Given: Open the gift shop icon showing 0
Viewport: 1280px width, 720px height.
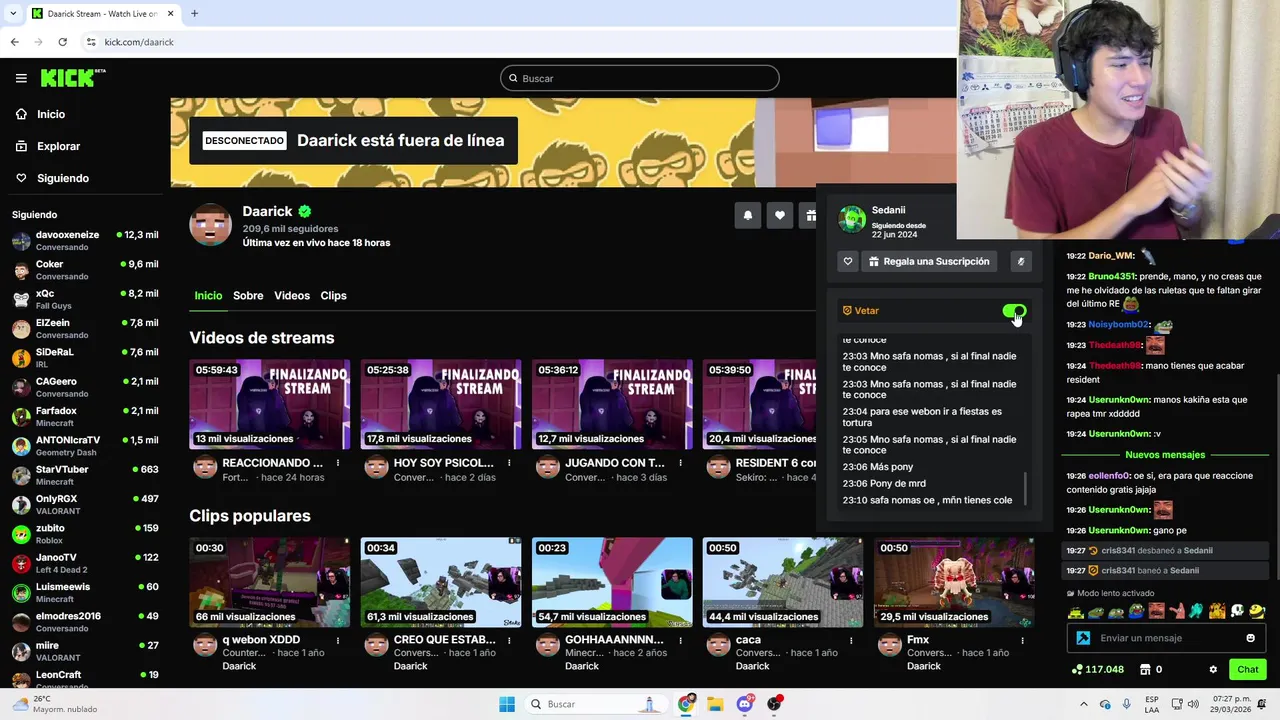Looking at the screenshot, I should coord(1150,669).
